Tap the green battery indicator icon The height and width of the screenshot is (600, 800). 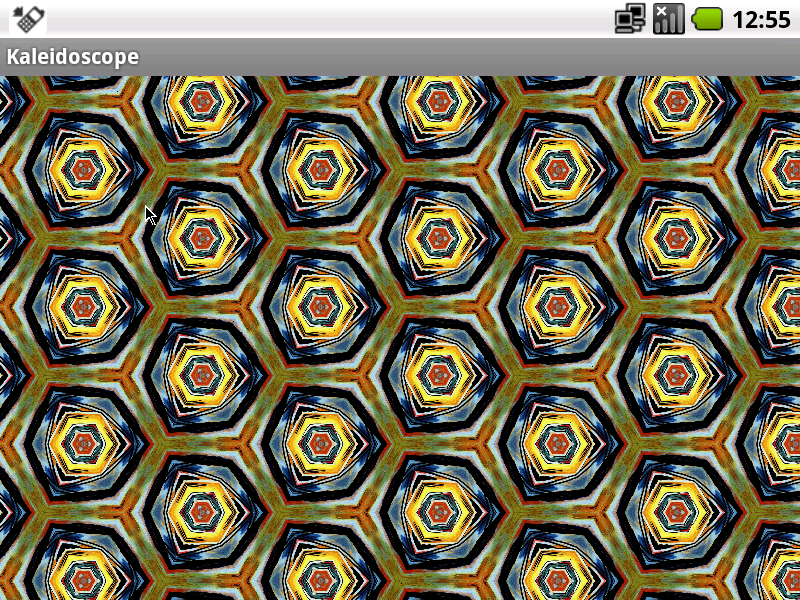click(707, 19)
